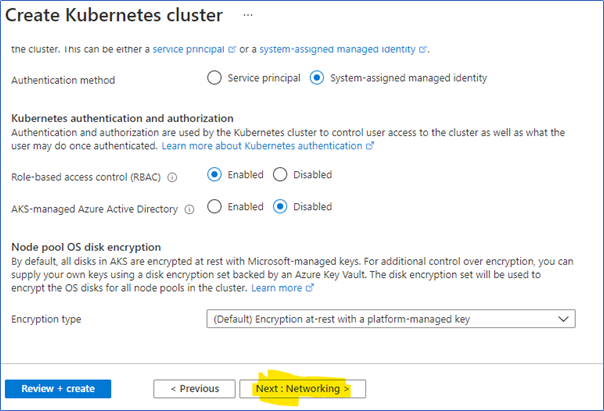Click external-link icon after 'system-assigned managed identity' link
Image resolution: width=604 pixels, height=411 pixels.
(424, 48)
